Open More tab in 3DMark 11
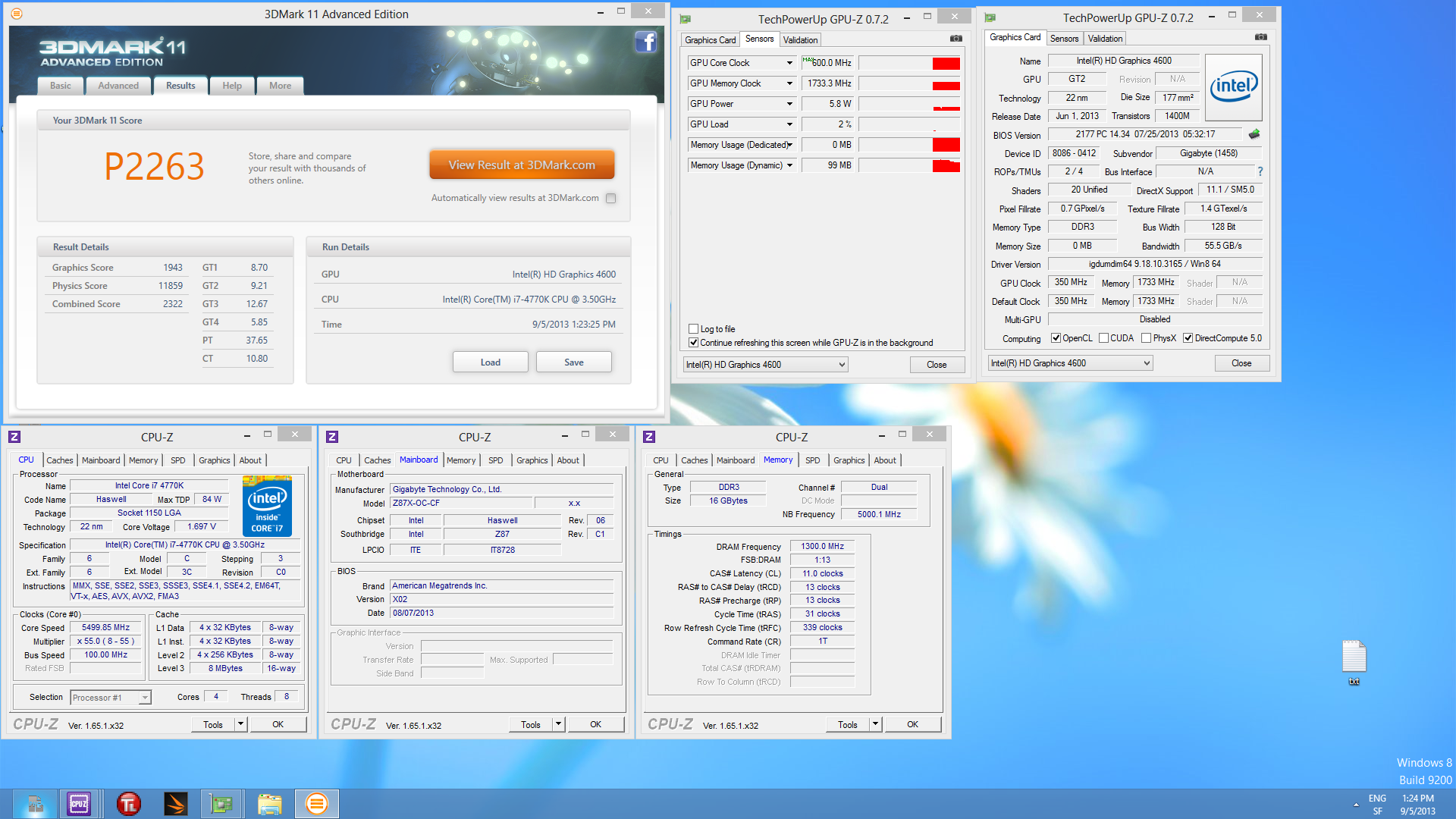Screen dimensions: 1456x819 point(280,86)
